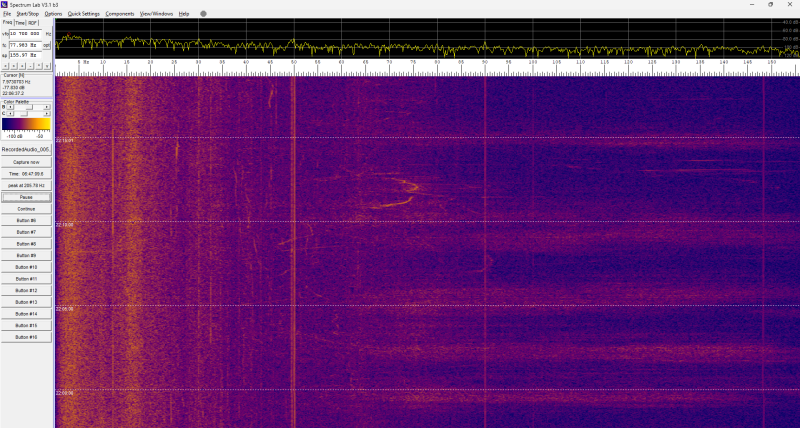The image size is (800, 428).
Task: Click the scroll-left '<' frequency button
Action: coord(5,66)
